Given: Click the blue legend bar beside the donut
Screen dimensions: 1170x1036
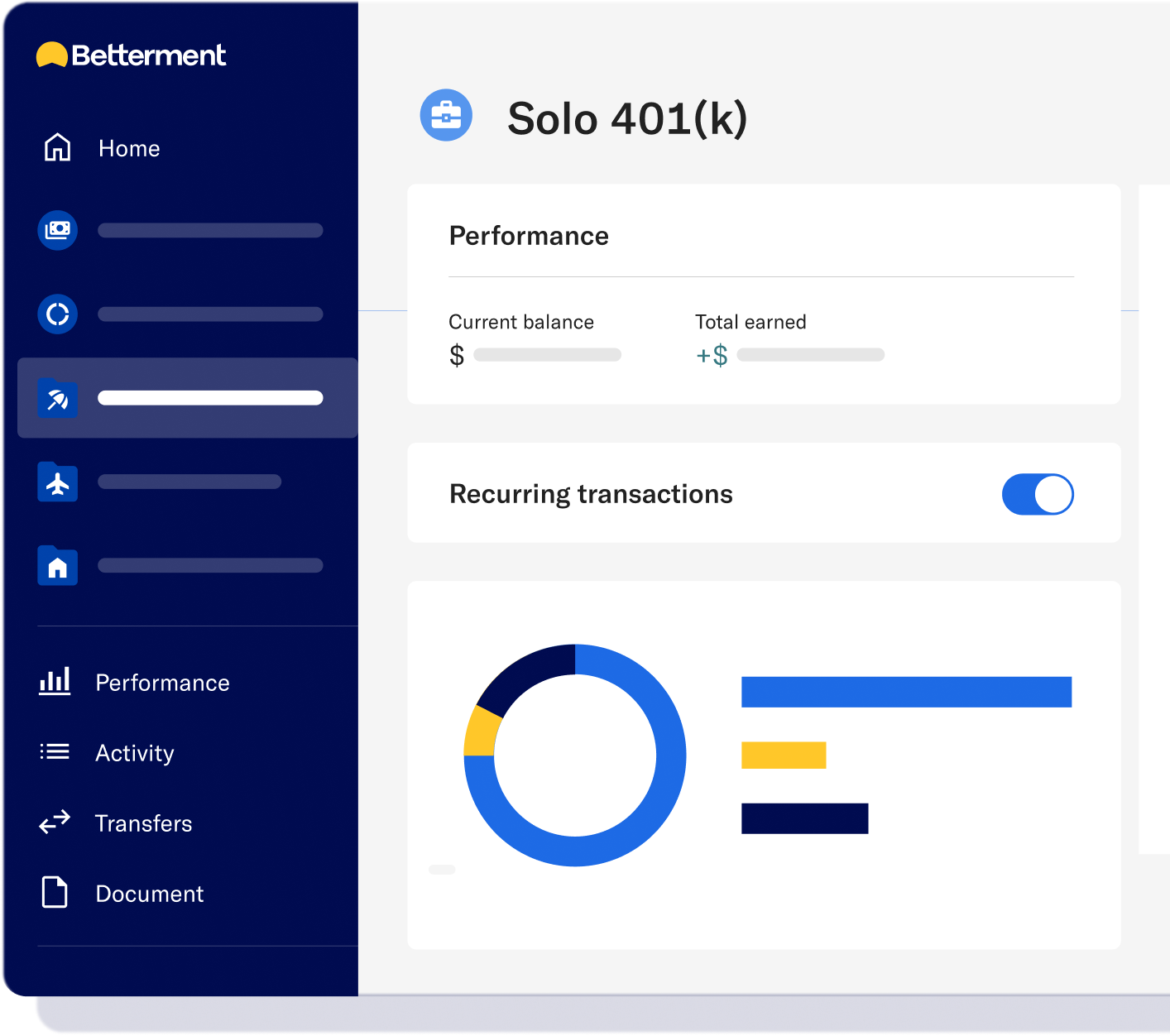Looking at the screenshot, I should (x=906, y=691).
